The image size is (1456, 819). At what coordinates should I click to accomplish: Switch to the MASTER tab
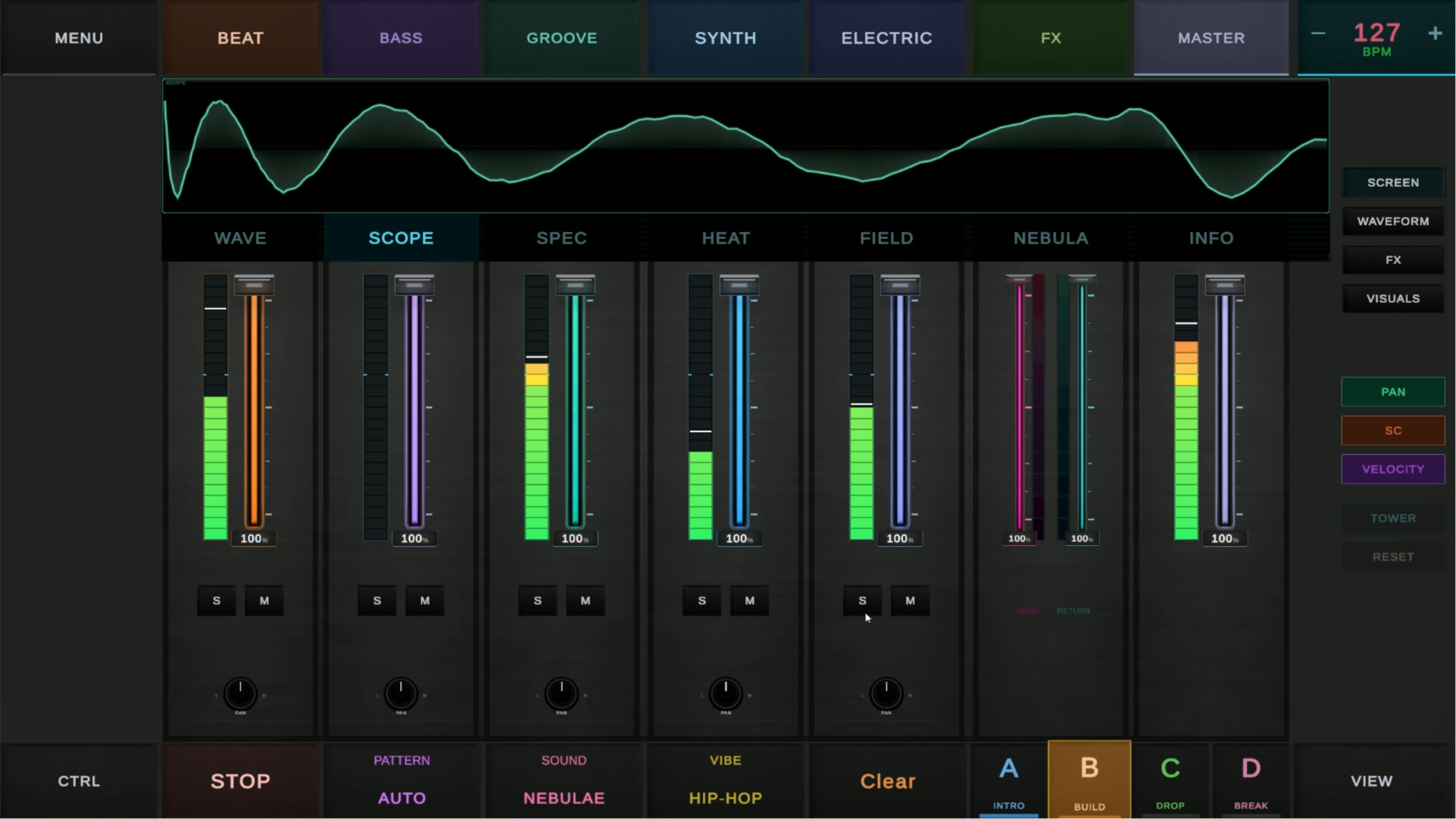(x=1211, y=38)
